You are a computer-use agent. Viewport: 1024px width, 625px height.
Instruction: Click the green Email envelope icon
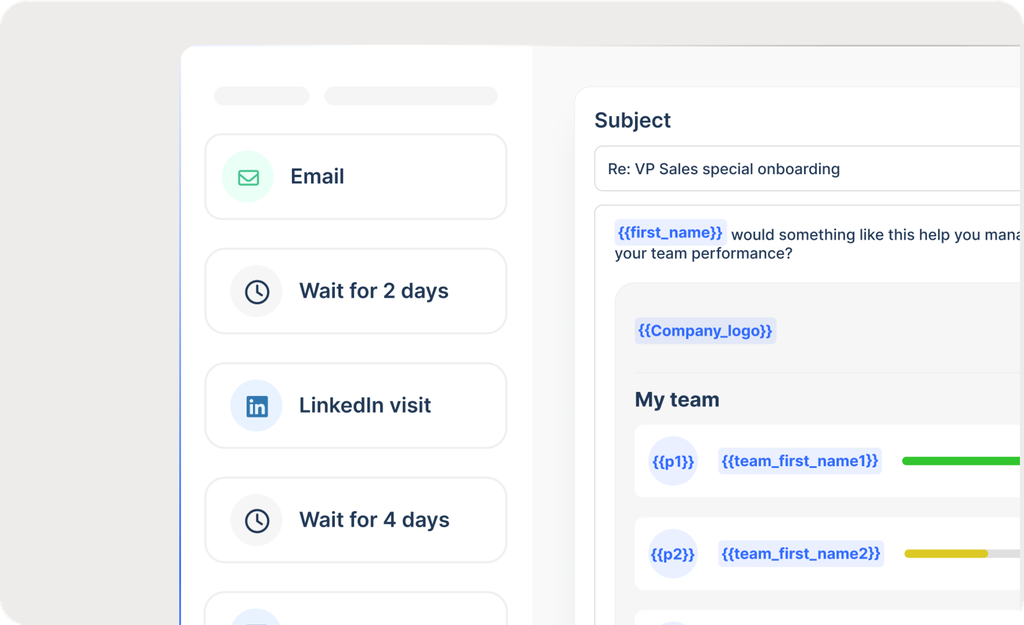pos(248,177)
